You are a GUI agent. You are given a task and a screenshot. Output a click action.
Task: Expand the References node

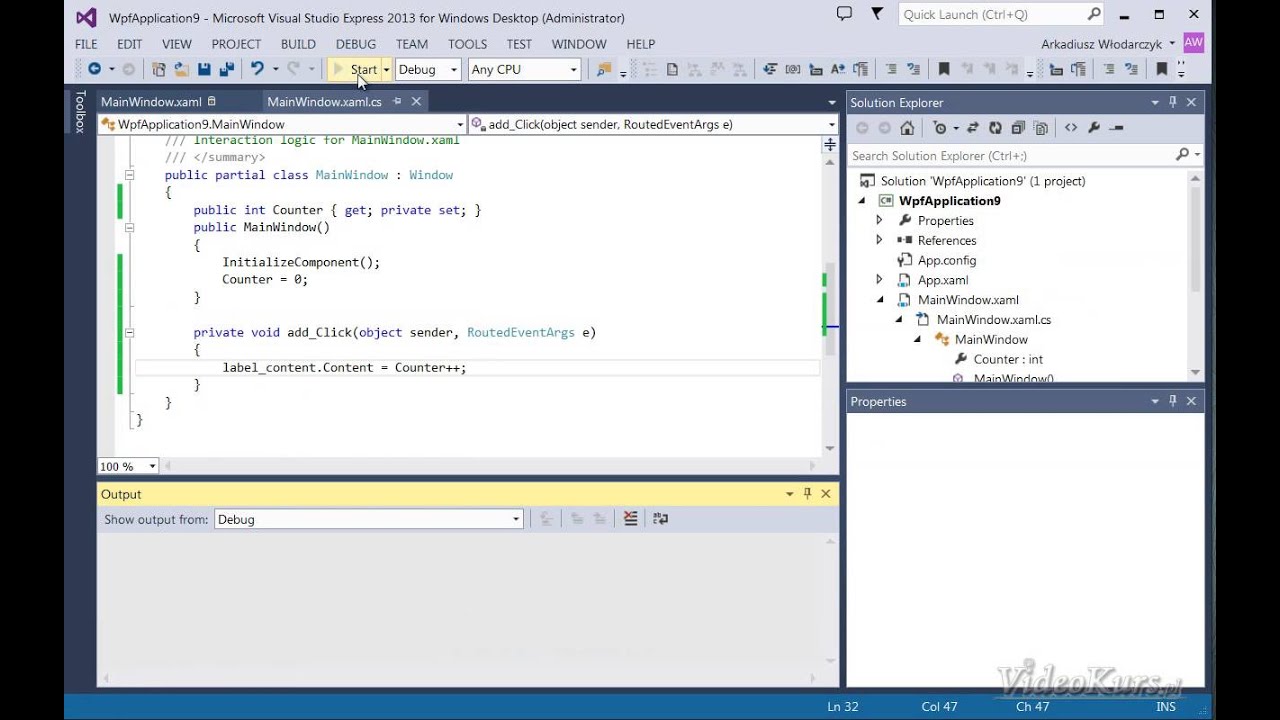click(879, 240)
